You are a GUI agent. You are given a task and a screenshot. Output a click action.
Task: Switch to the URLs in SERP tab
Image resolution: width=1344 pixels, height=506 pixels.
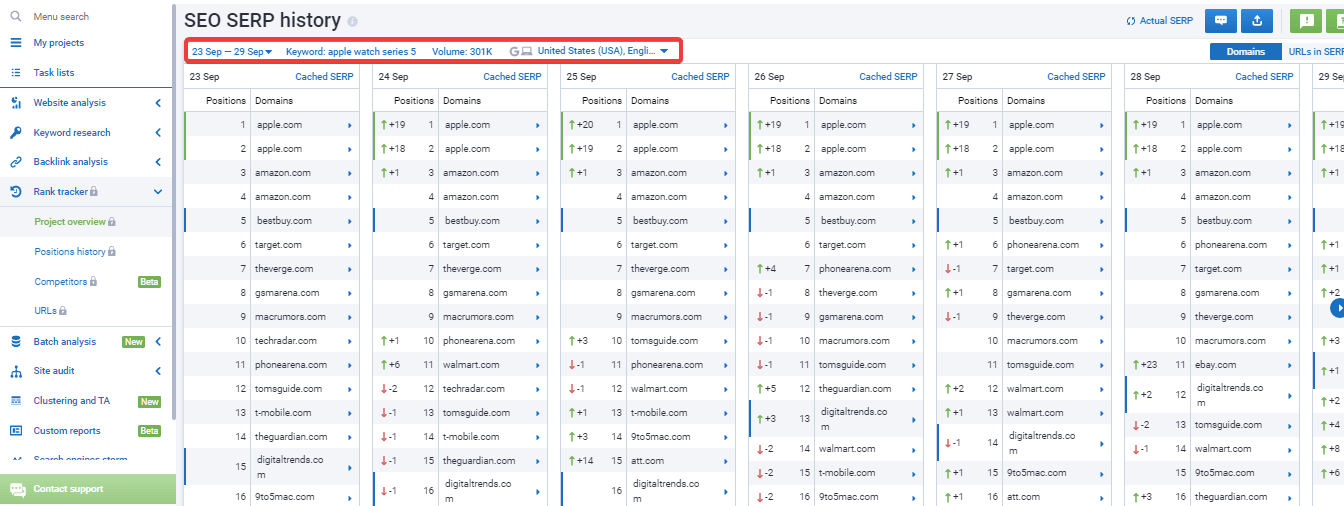coord(1315,52)
